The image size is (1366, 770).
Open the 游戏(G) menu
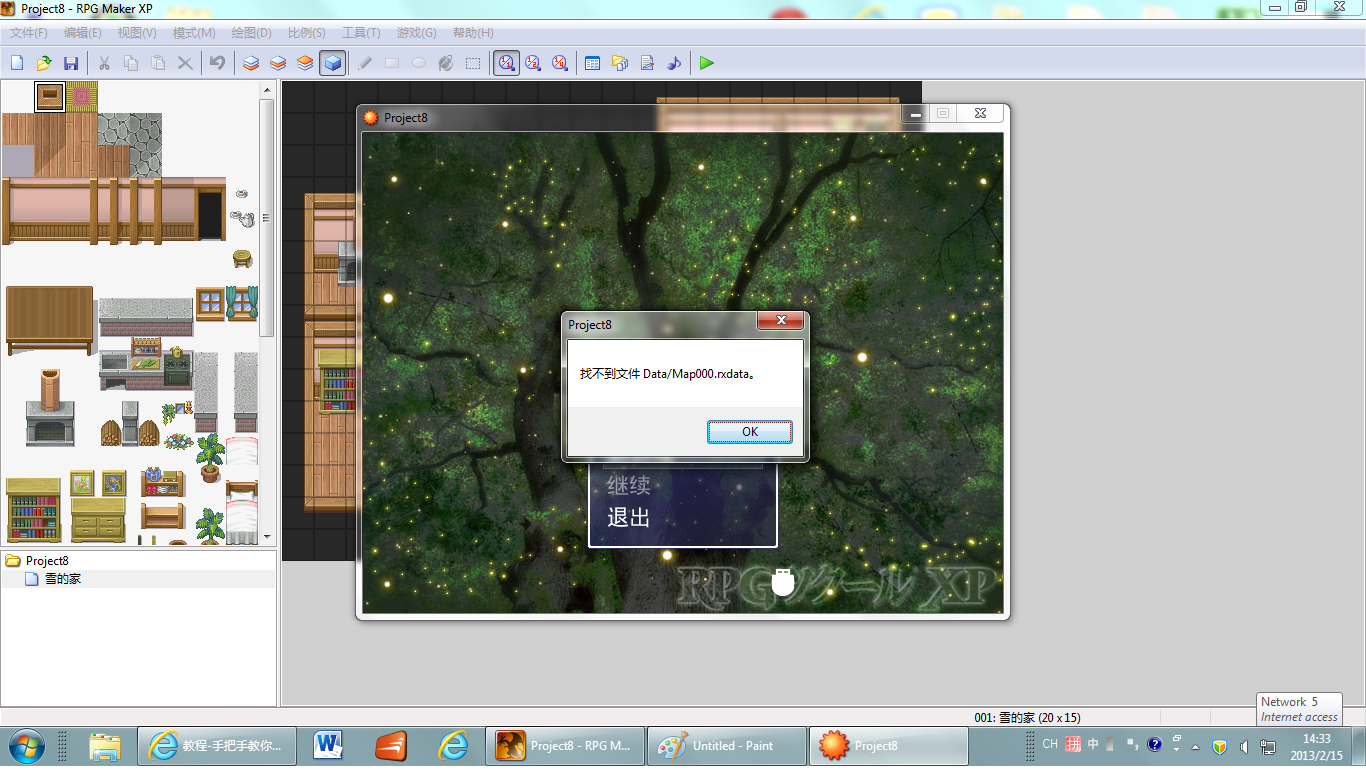point(416,33)
